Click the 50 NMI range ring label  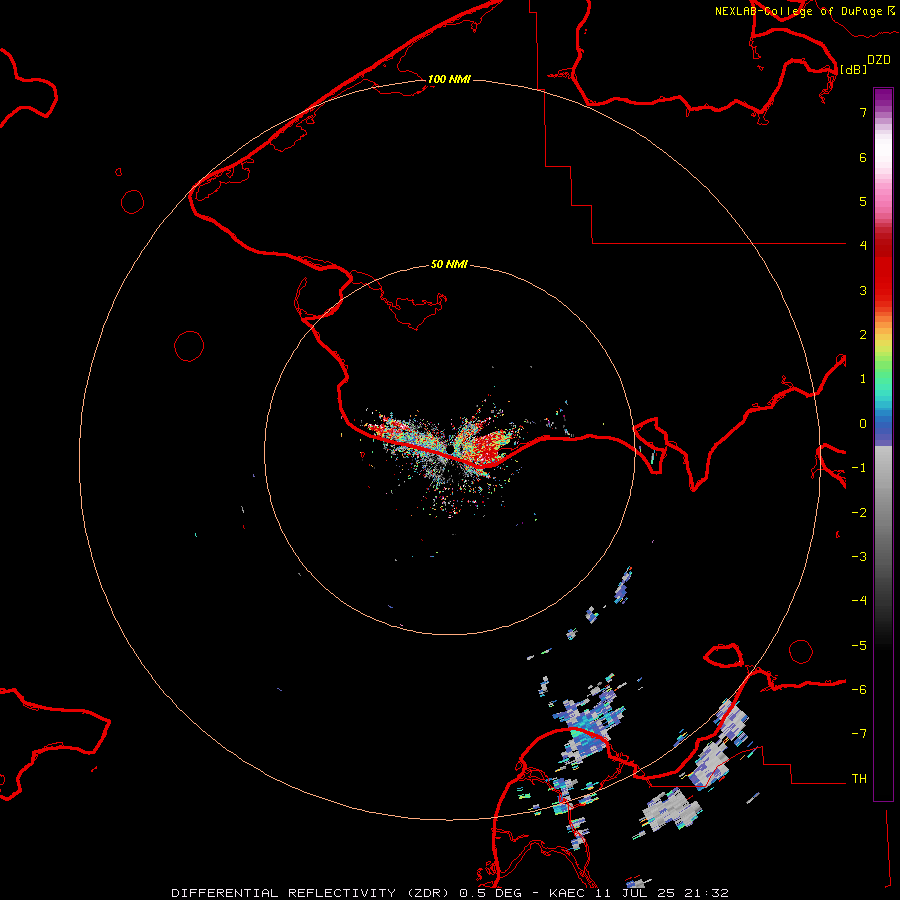click(x=449, y=264)
